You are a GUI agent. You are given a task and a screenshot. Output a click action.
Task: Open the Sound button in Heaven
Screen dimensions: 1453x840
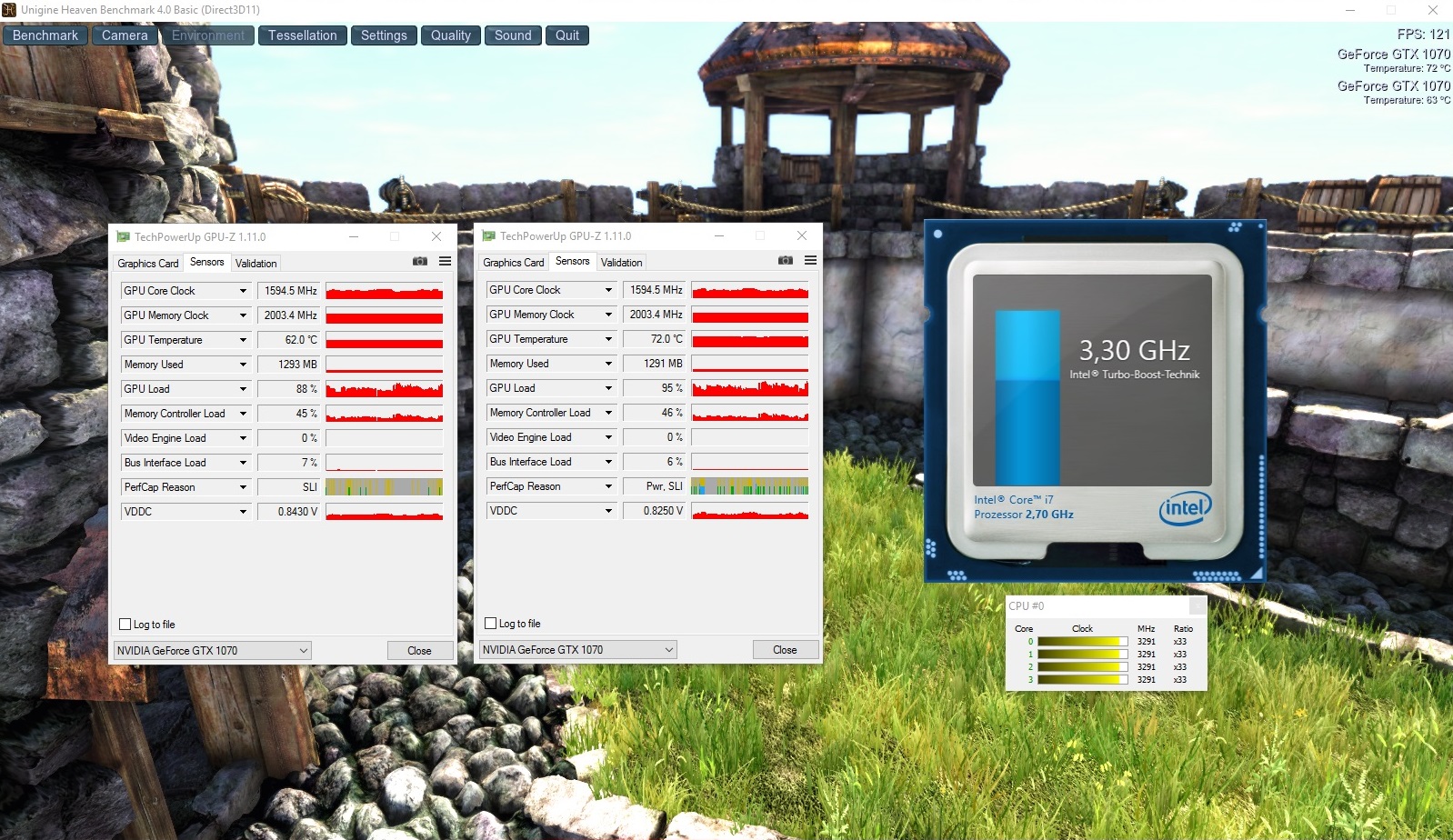coord(513,35)
